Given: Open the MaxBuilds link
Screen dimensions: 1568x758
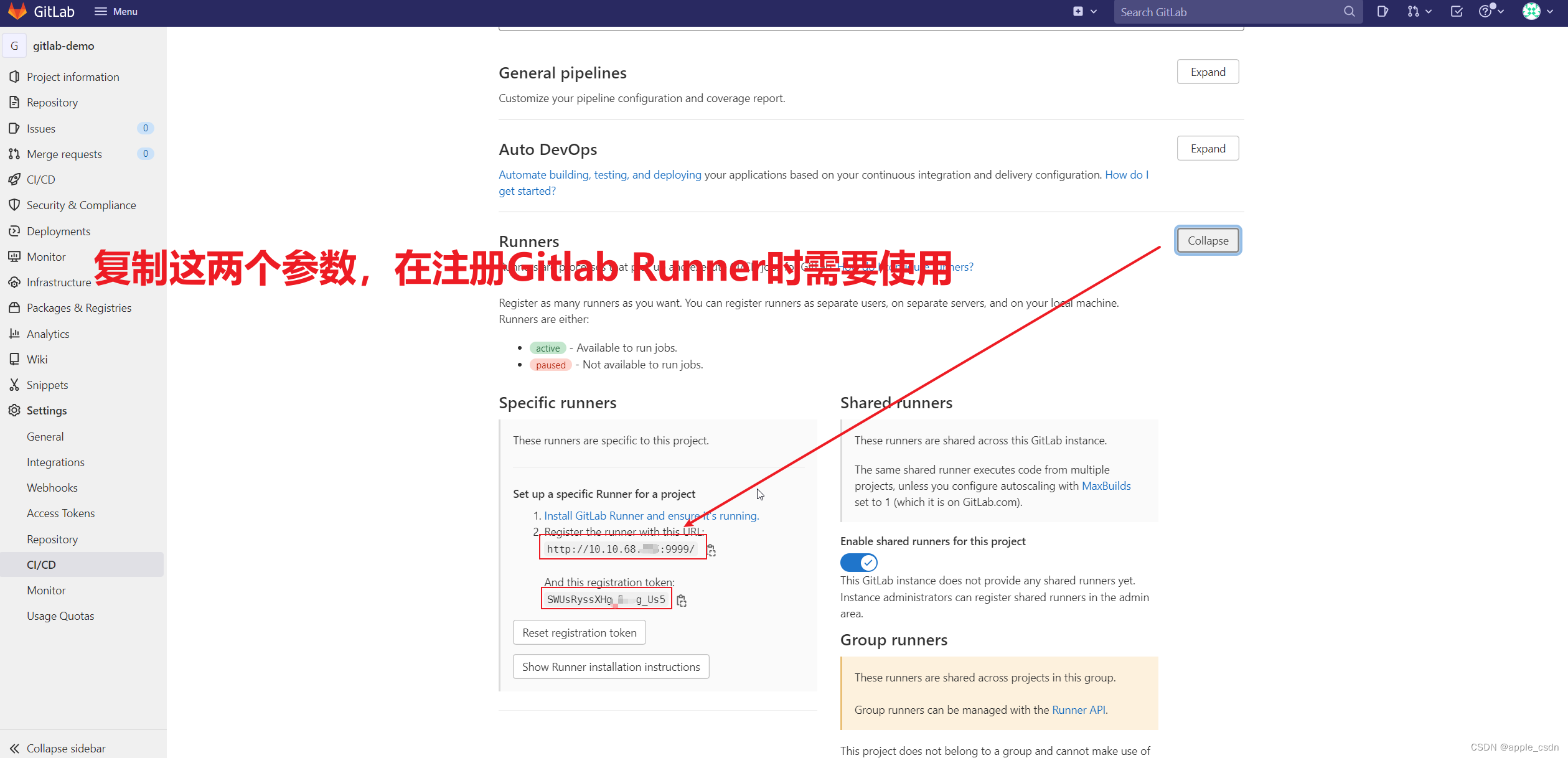Looking at the screenshot, I should (1106, 485).
